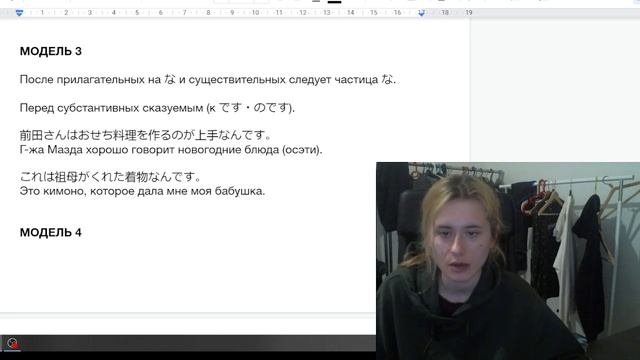Select the right margin marker on ruler
The width and height of the screenshot is (640, 360).
pyautogui.click(x=422, y=13)
